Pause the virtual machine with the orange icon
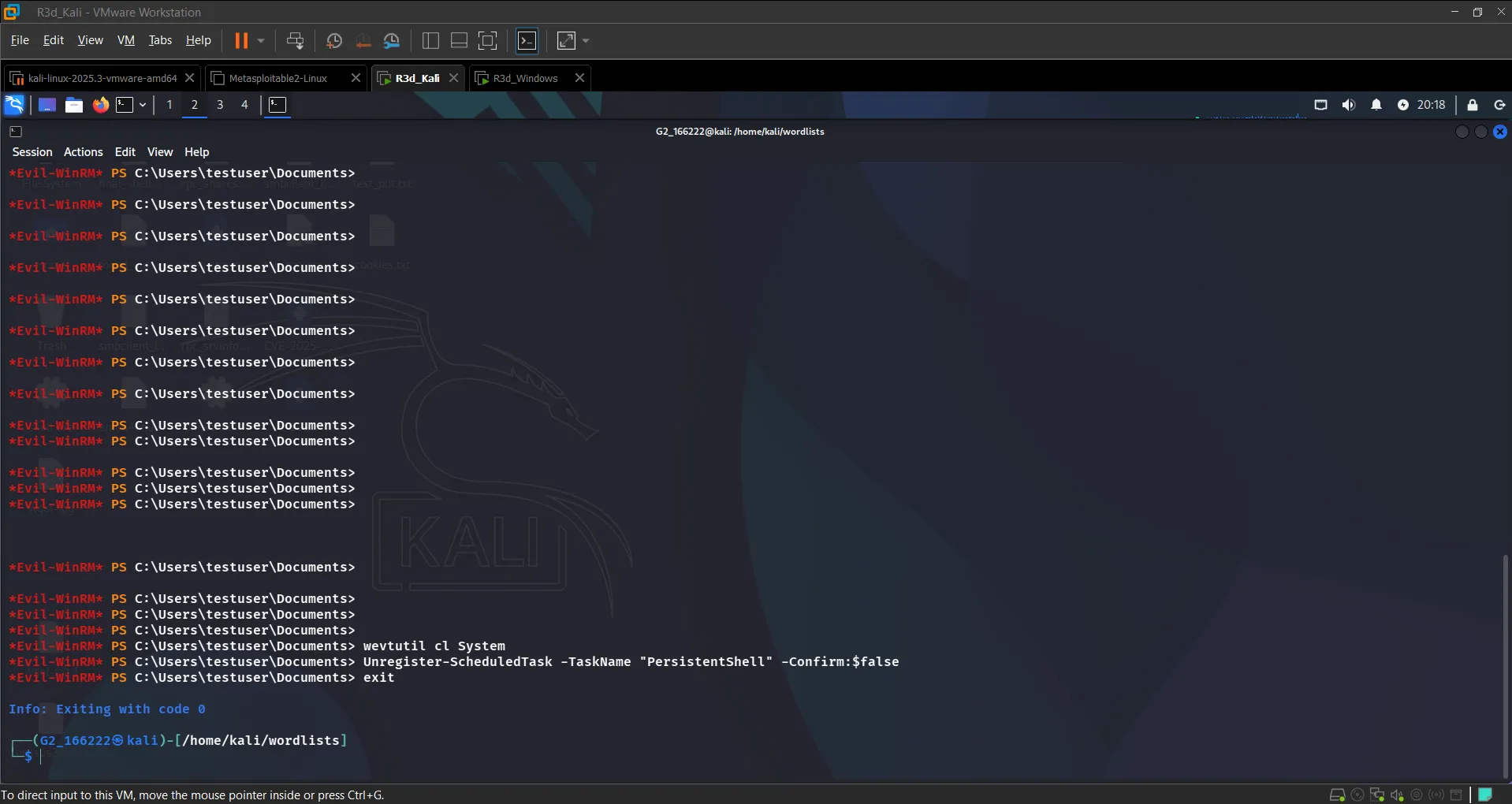Image resolution: width=1512 pixels, height=804 pixels. point(241,40)
